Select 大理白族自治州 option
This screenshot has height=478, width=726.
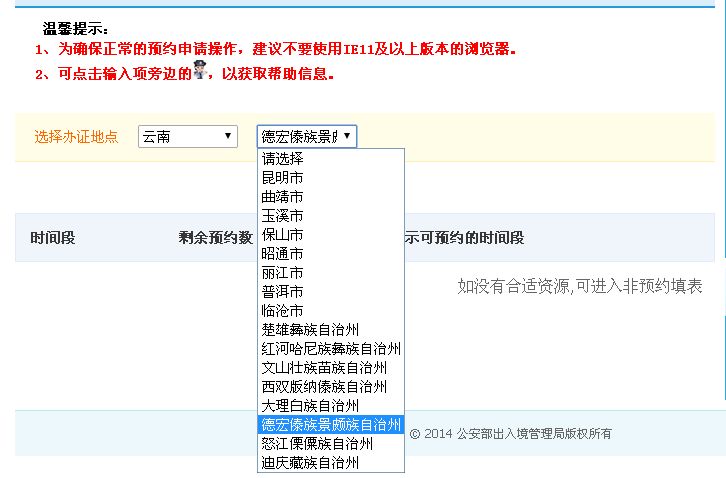[x=331, y=406]
